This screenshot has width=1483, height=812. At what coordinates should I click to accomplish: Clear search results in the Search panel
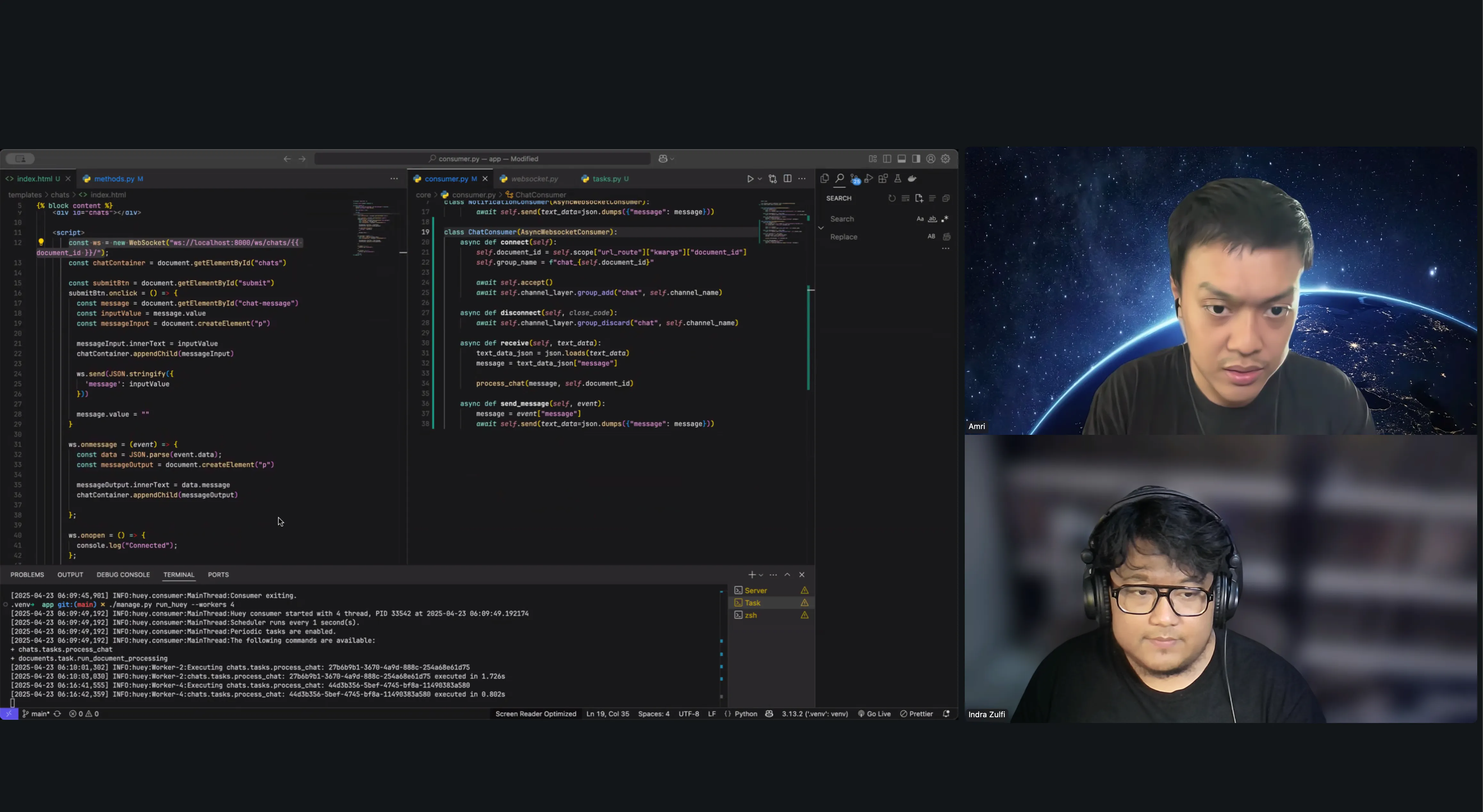[905, 198]
